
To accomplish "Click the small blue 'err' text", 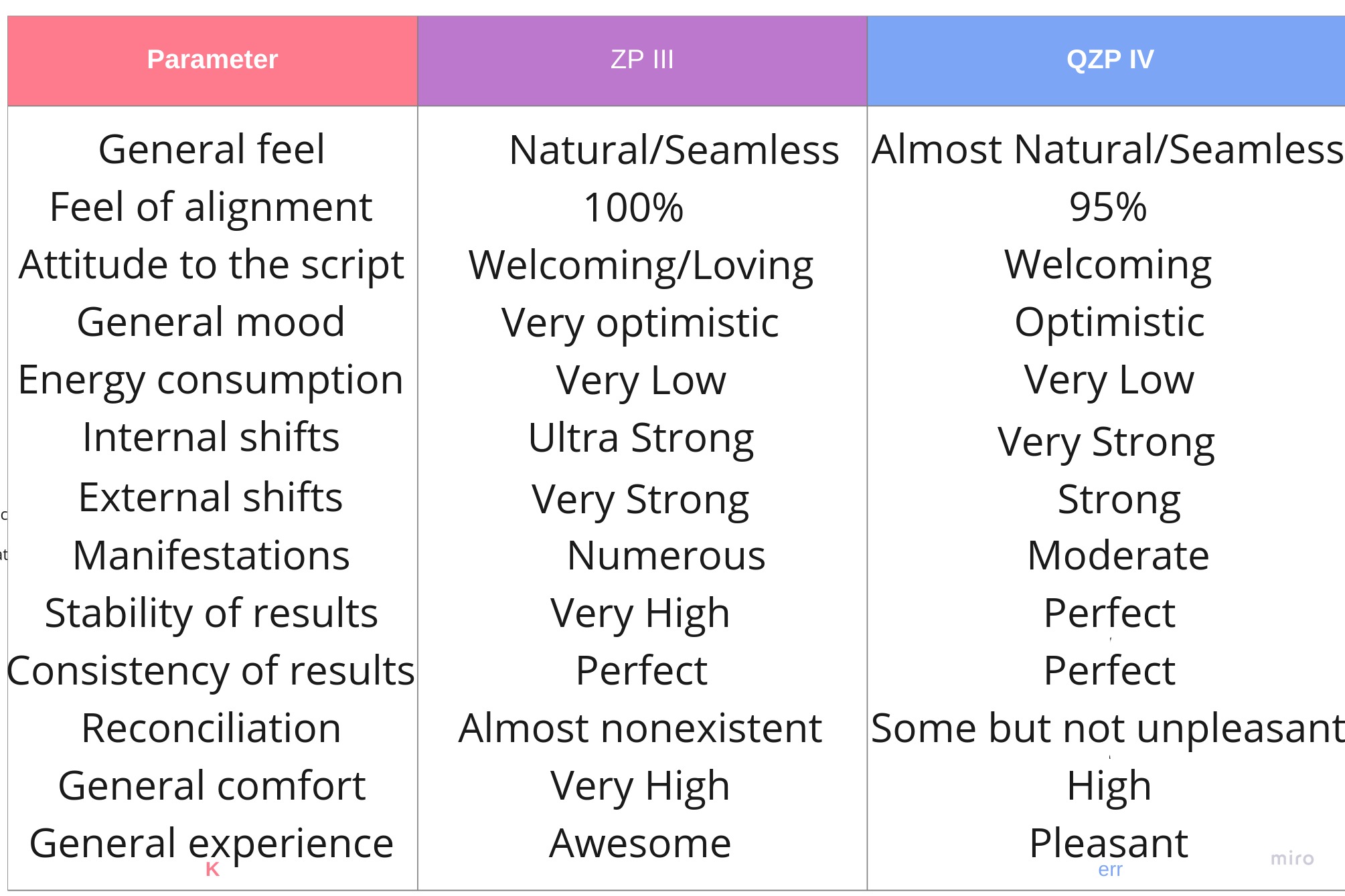I will click(x=1110, y=870).
